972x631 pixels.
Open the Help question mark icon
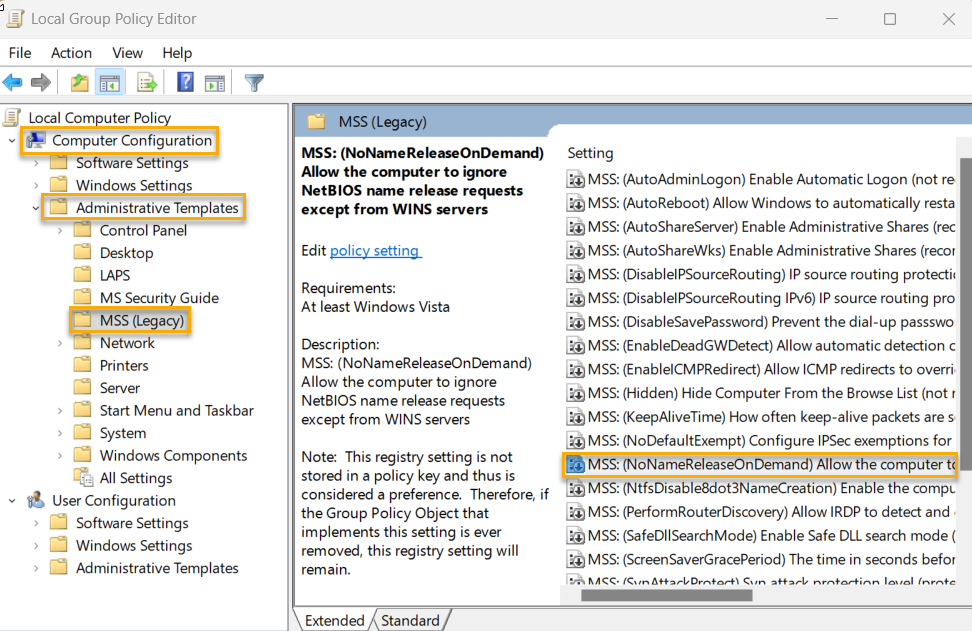tap(185, 82)
